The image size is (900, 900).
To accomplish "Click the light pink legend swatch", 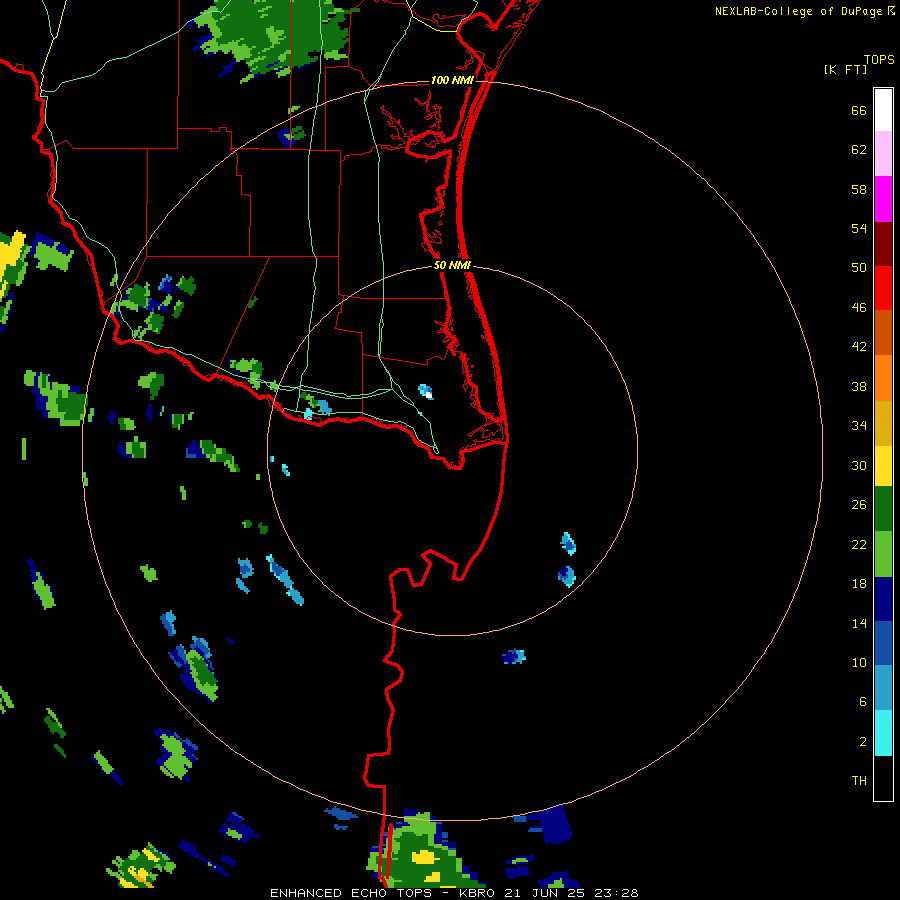I will point(883,153).
